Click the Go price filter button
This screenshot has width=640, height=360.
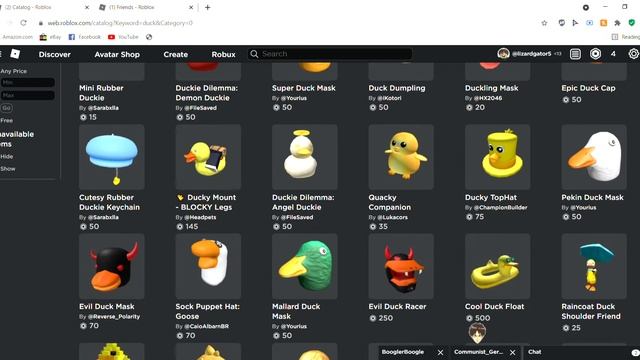(6, 108)
